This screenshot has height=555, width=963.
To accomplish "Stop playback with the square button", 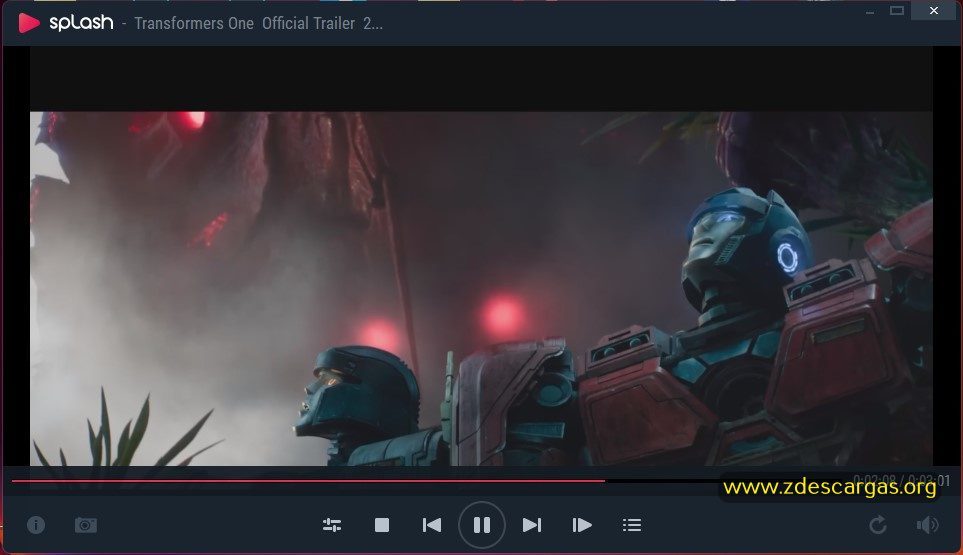I will click(382, 525).
